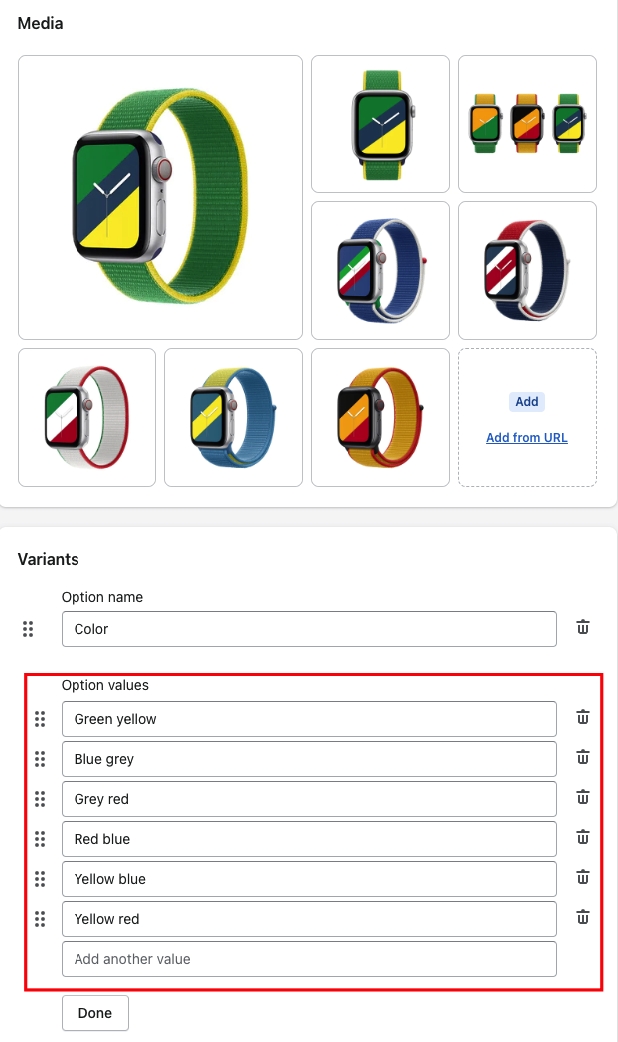Delete the Yellow red option value
618x1042 pixels.
tap(583, 917)
